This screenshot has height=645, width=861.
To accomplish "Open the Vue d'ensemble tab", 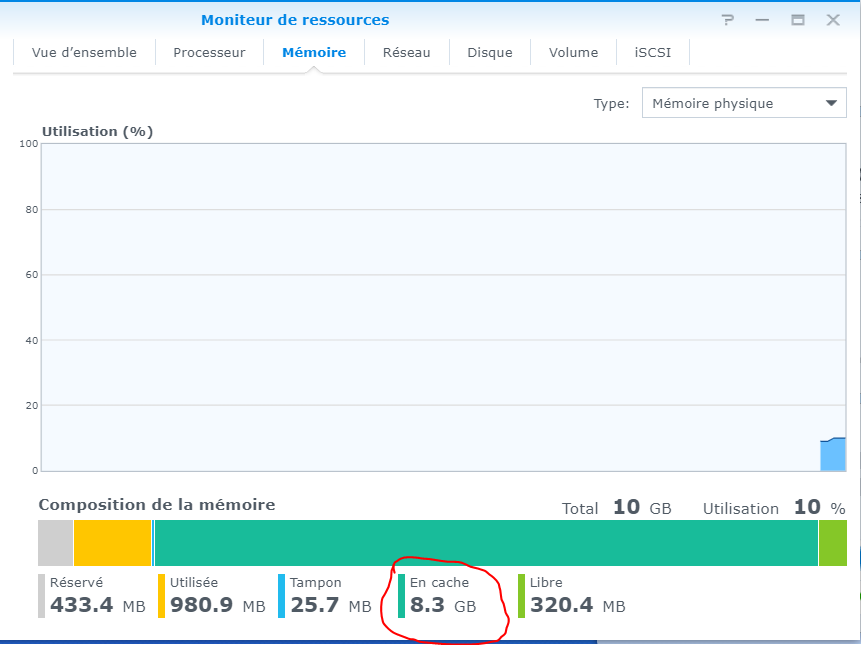I will (84, 53).
